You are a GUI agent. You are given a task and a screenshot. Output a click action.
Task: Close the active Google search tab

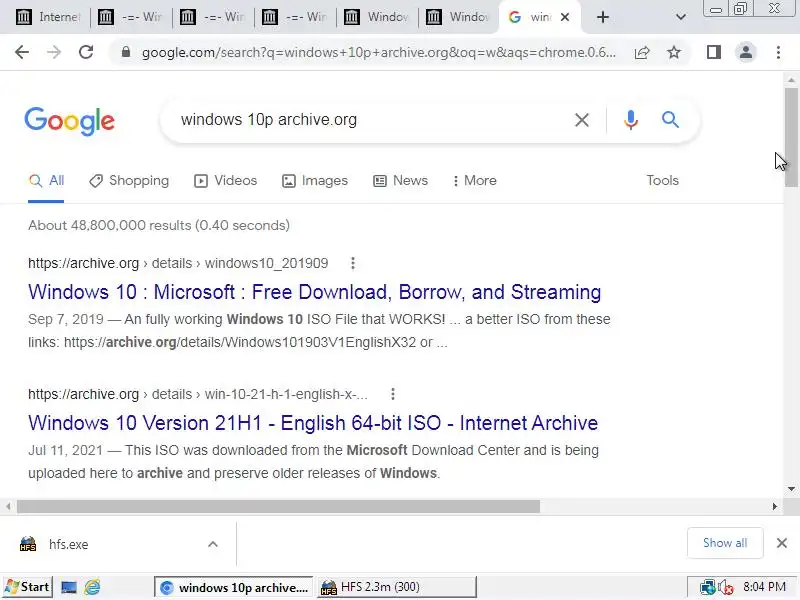[x=565, y=17]
